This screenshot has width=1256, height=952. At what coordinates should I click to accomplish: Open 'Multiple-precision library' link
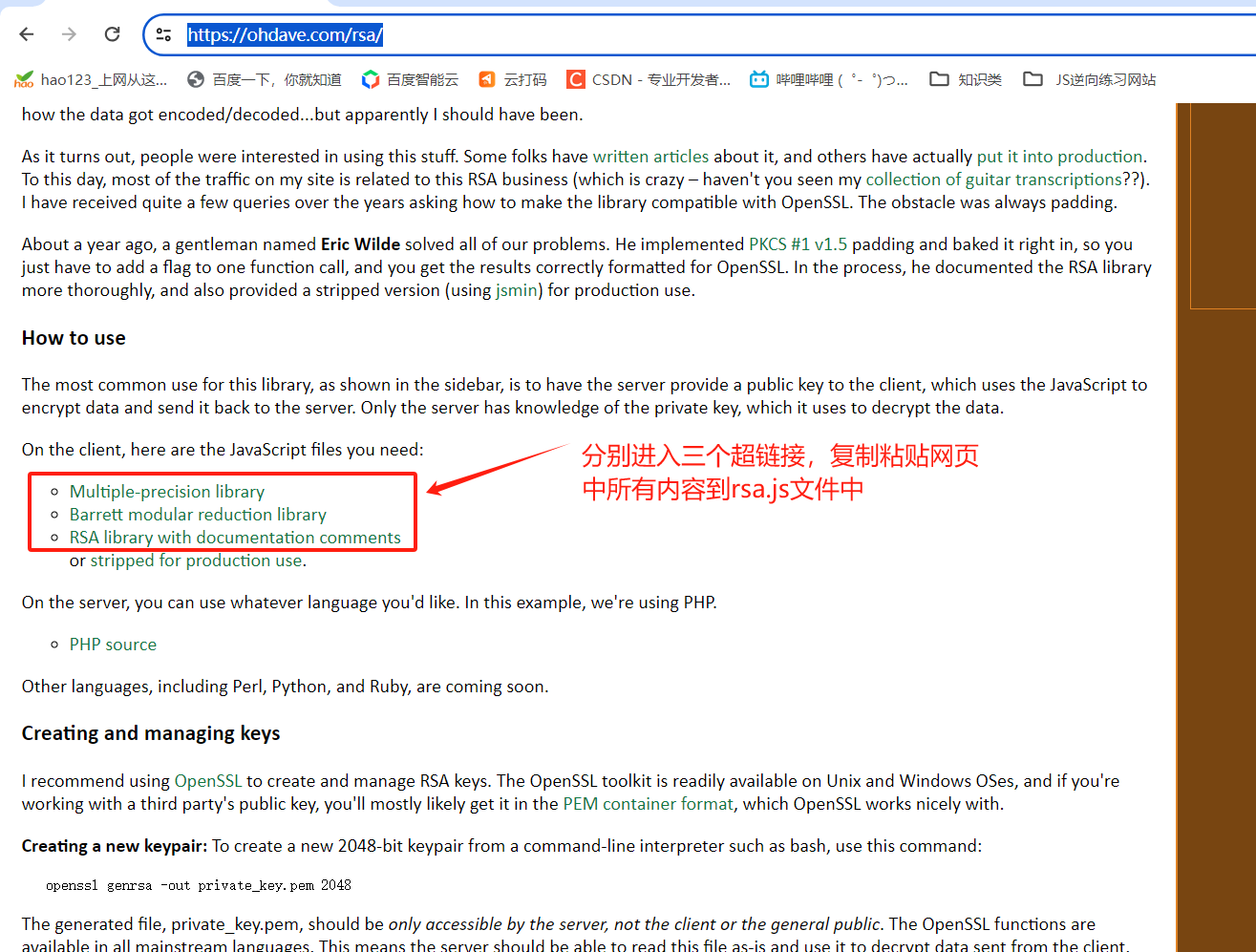click(167, 492)
